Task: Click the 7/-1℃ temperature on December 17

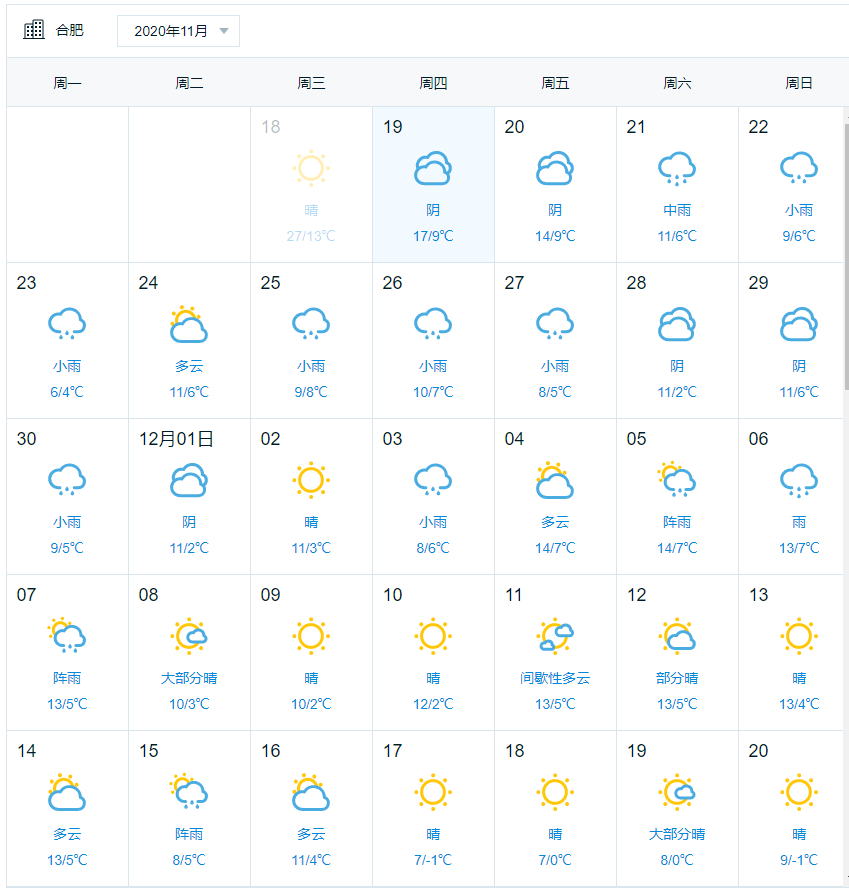Action: coord(433,860)
